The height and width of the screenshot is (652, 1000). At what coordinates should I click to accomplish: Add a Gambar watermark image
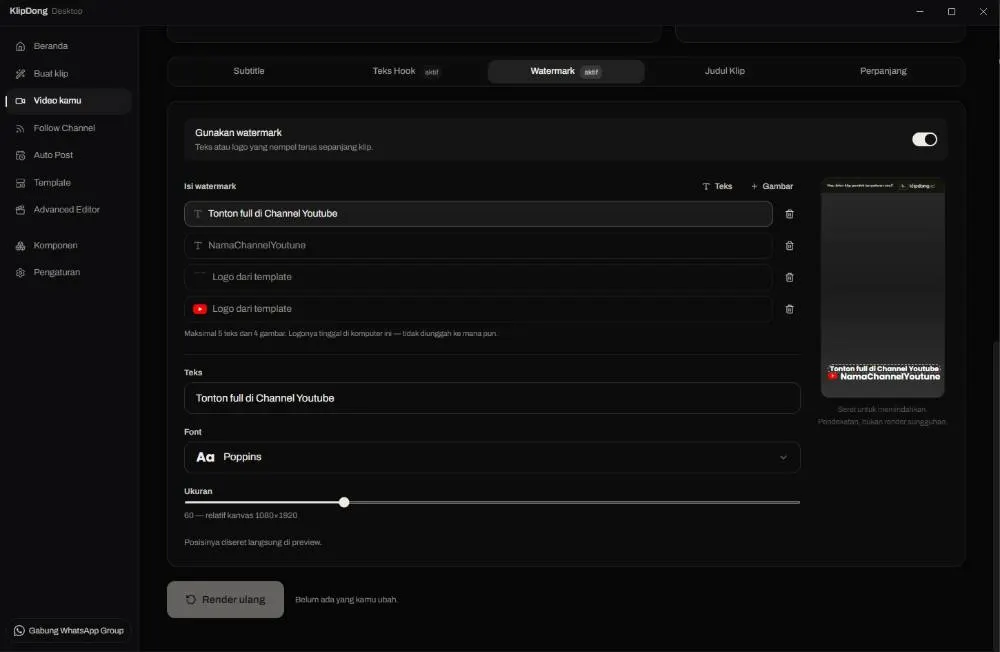point(772,186)
